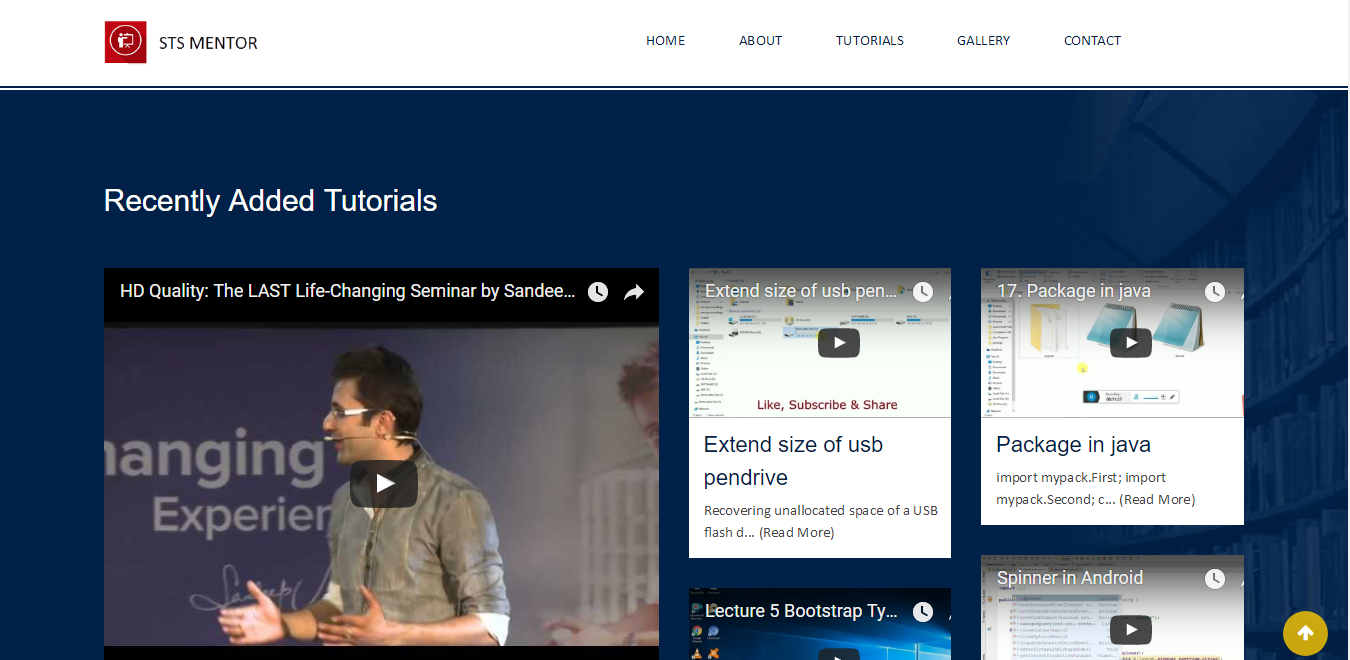The image size is (1350, 660).
Task: Click Share arrow on seminar video
Action: (x=634, y=292)
